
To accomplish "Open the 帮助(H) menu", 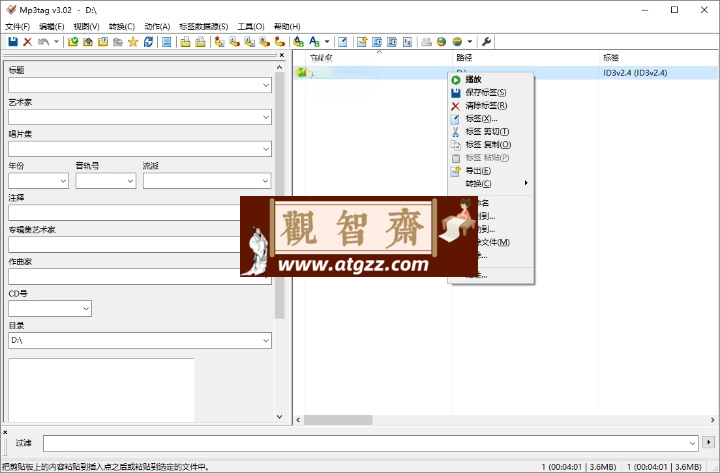I will pos(287,26).
